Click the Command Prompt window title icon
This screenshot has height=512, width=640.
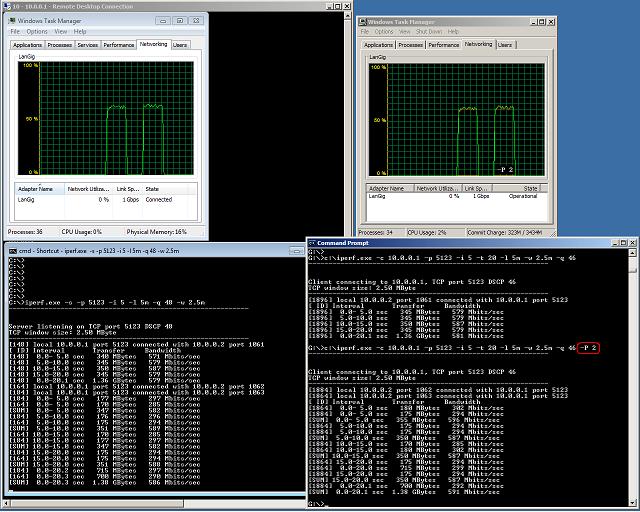click(x=312, y=243)
